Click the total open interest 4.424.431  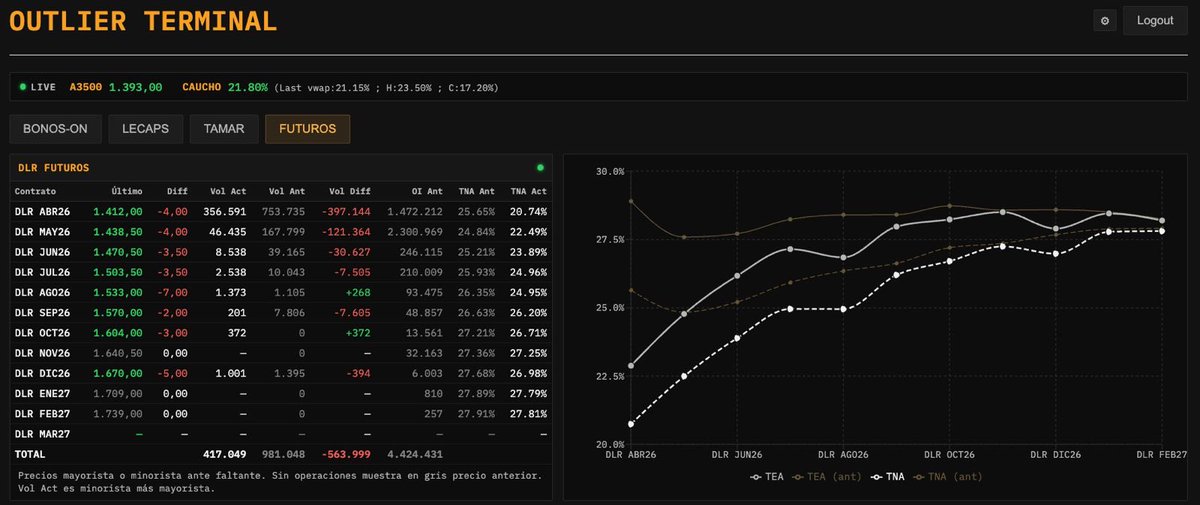coord(415,454)
